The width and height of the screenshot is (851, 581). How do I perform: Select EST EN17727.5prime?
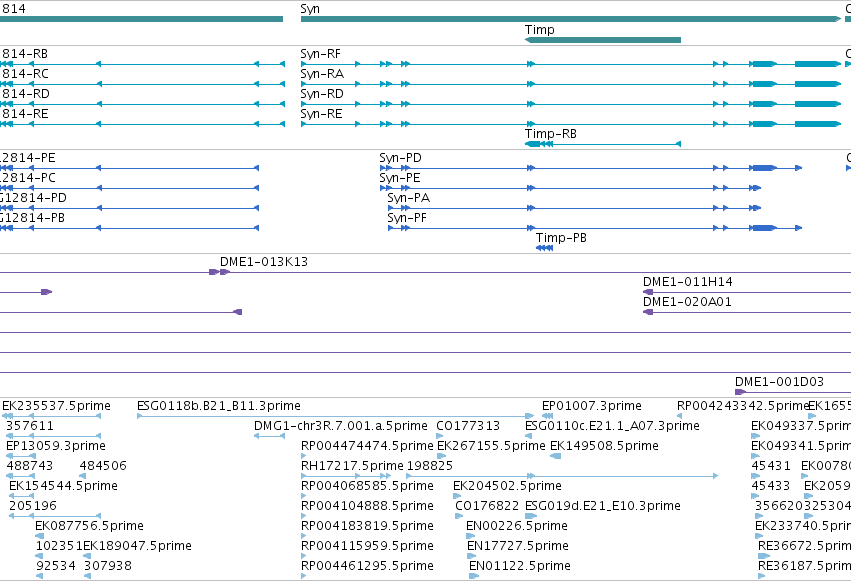pos(518,546)
